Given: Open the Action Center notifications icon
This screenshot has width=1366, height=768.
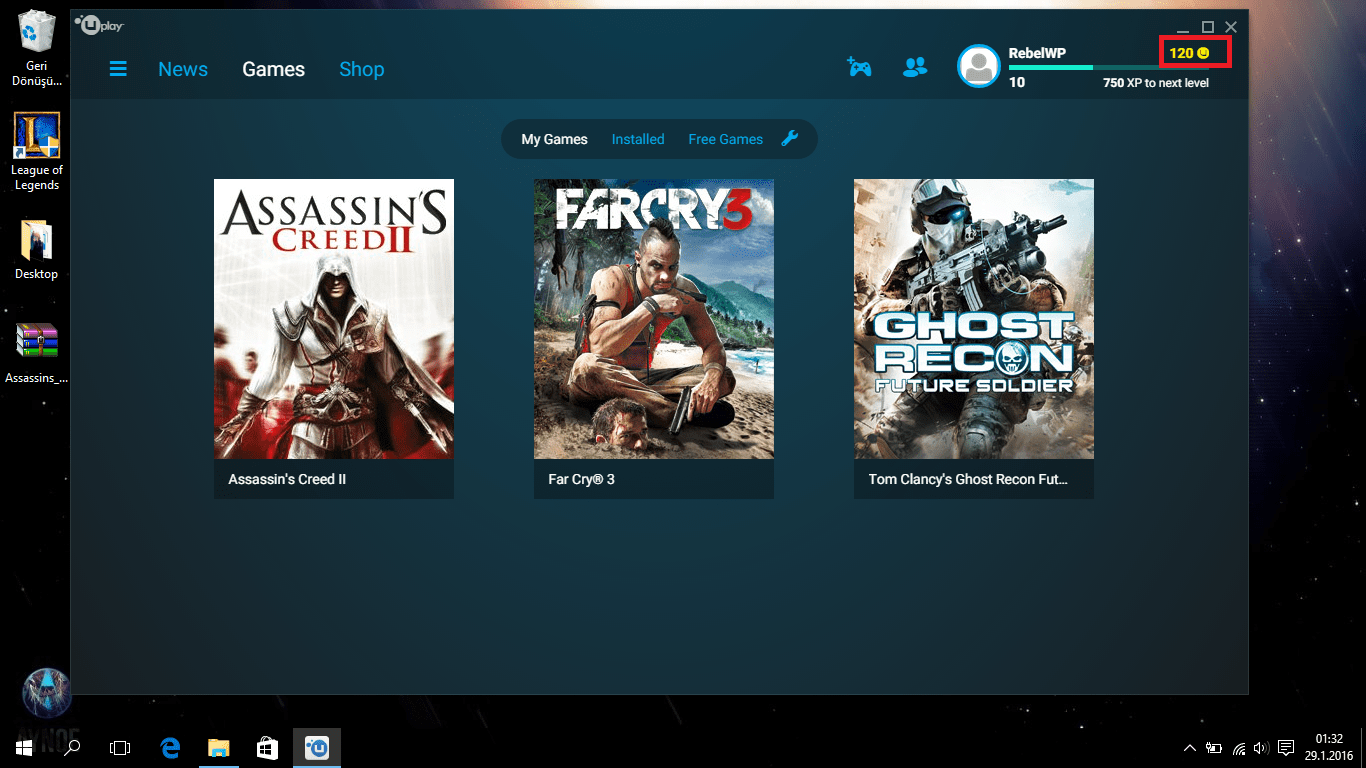Looking at the screenshot, I should [x=1286, y=747].
